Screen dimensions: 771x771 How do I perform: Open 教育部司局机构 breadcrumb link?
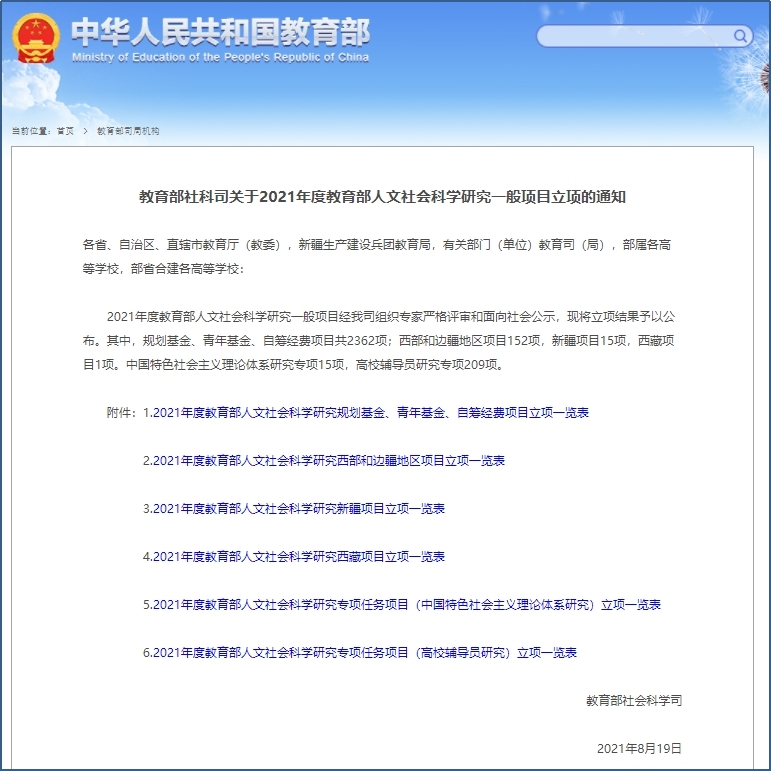[x=127, y=131]
